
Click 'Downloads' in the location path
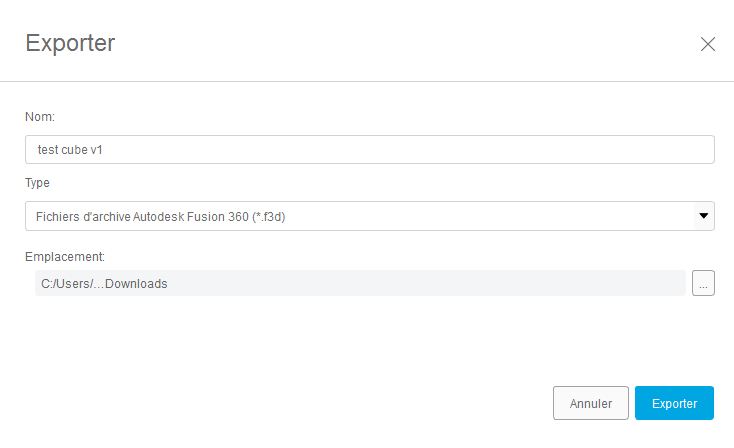click(136, 284)
